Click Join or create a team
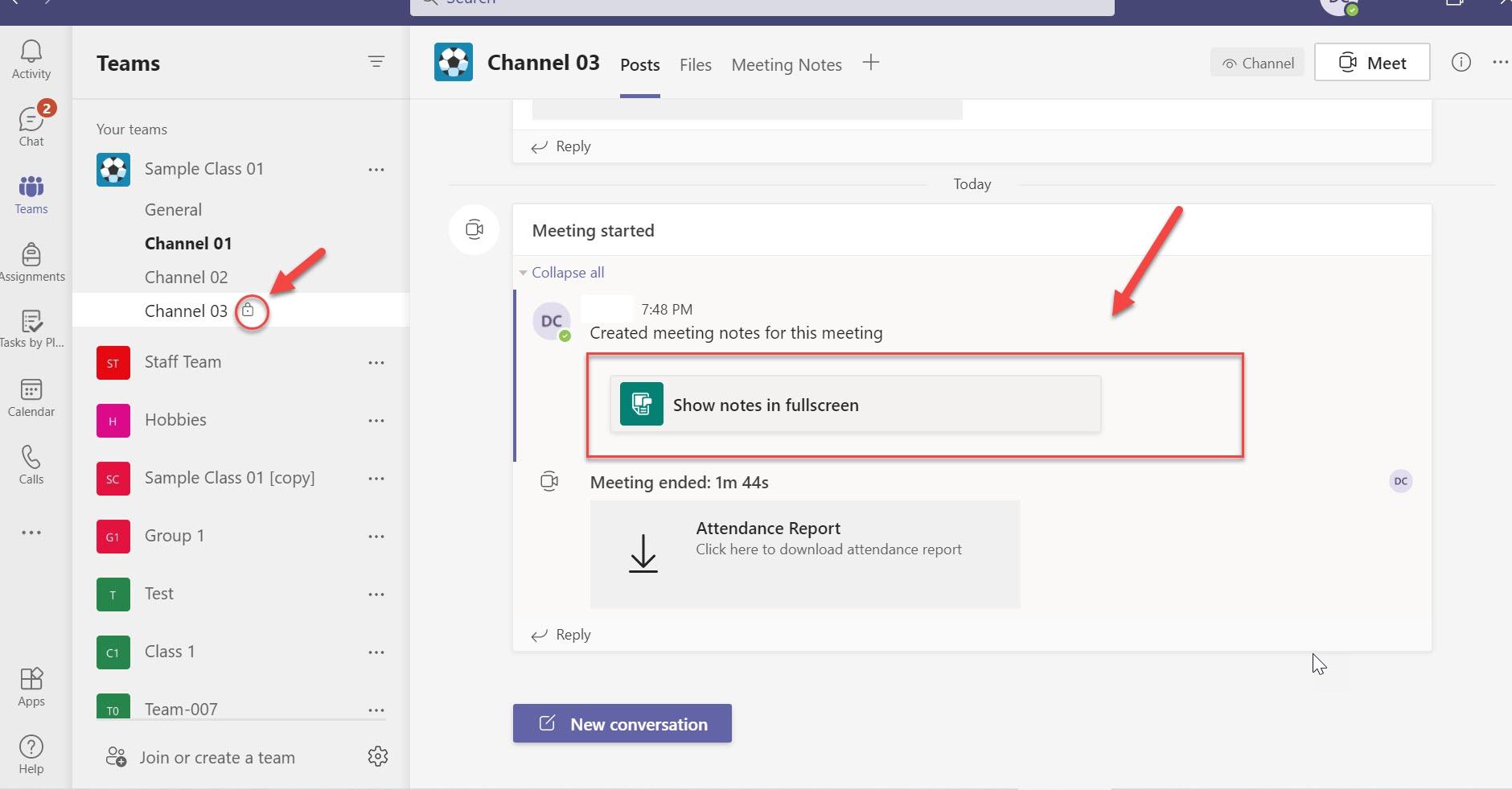 [x=201, y=758]
